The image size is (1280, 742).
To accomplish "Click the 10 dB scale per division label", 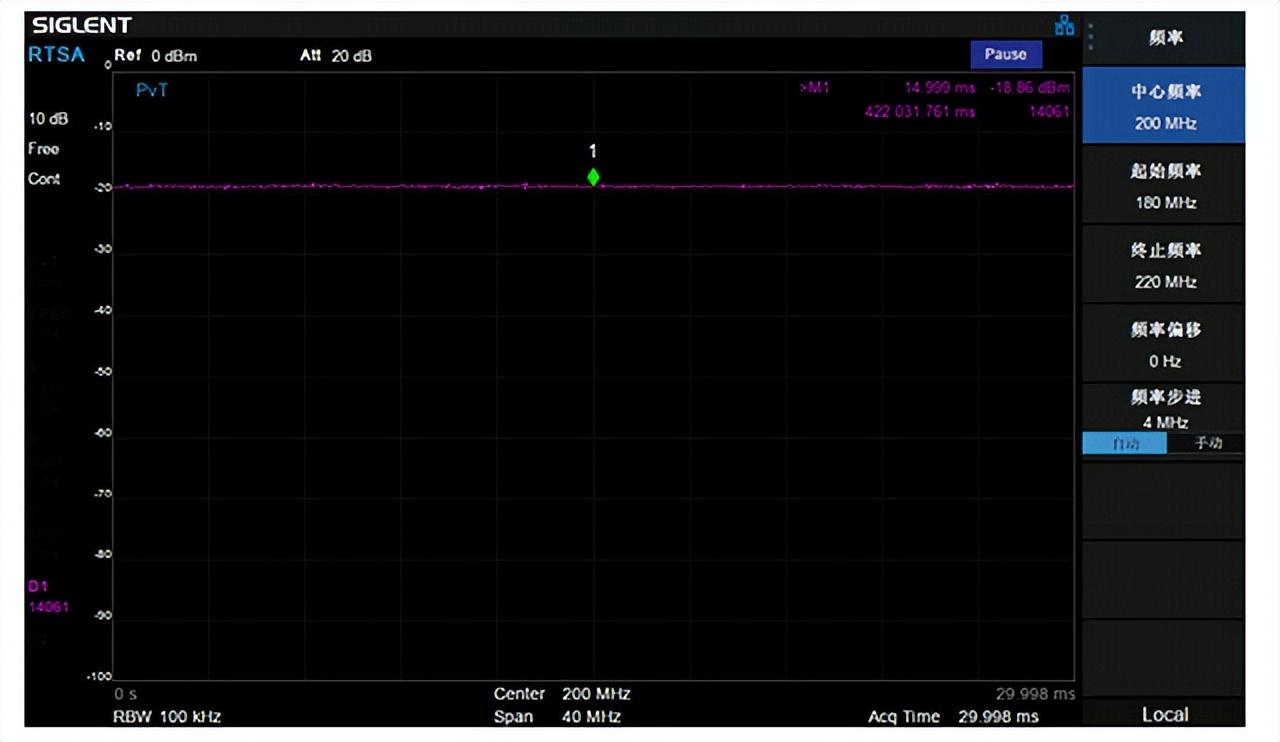I will (48, 119).
